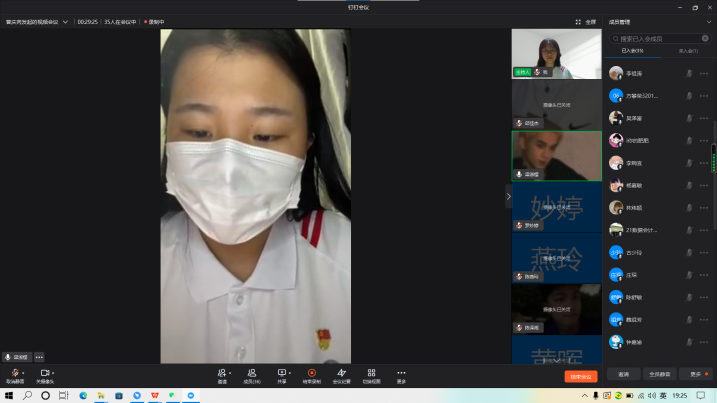Click the 全员静音 mute all button

point(659,374)
